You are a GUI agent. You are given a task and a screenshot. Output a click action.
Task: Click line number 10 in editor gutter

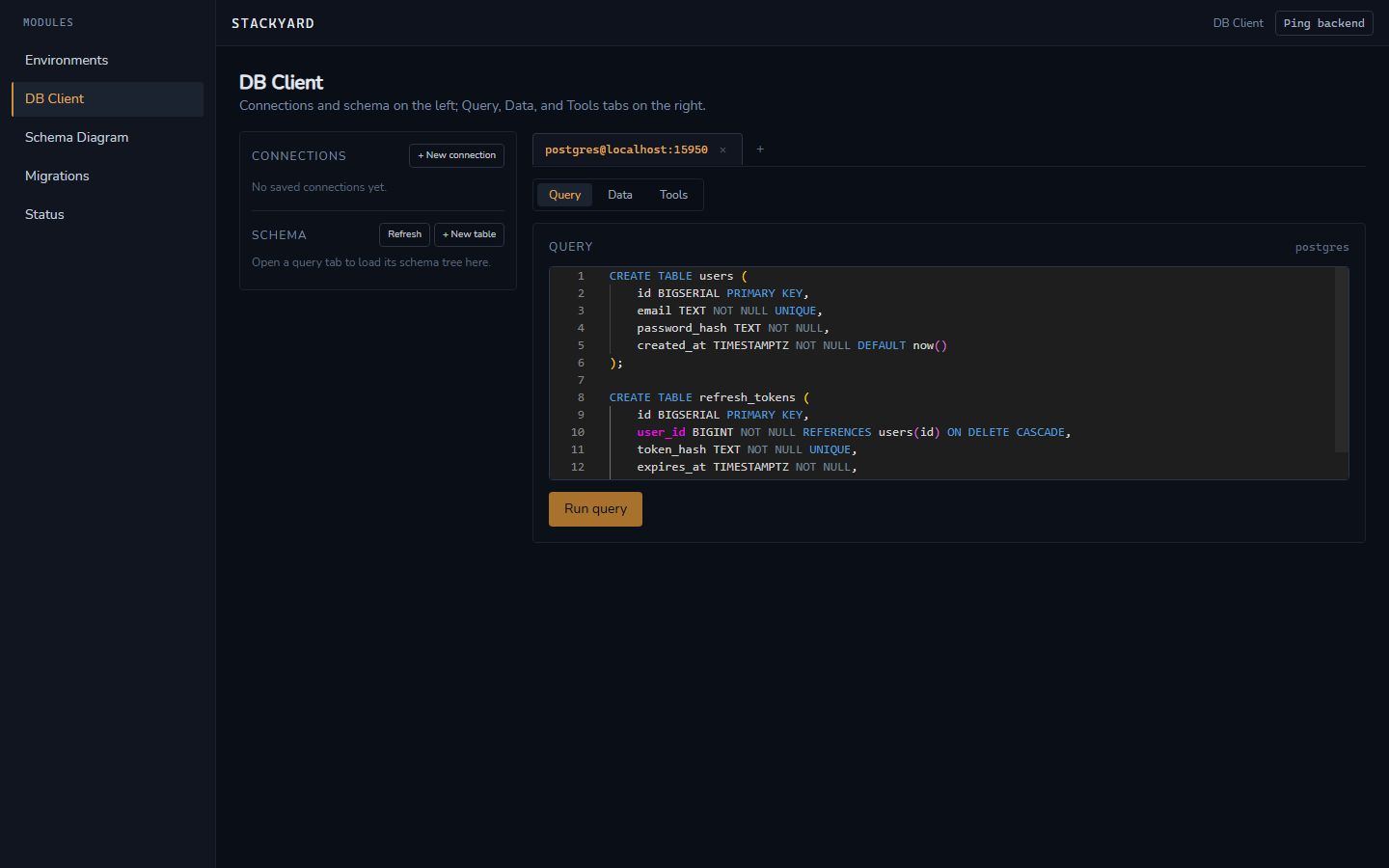point(578,432)
